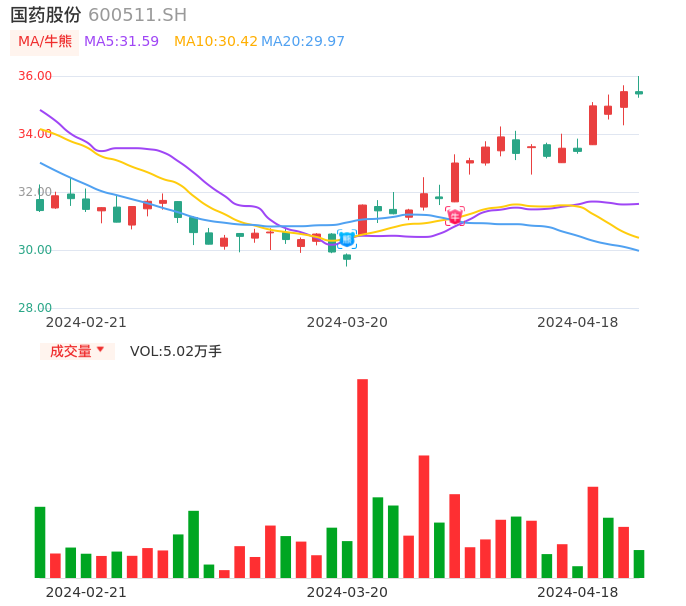Open the 成交量 indicator dropdown arrow
686x606 pixels.
[x=100, y=350]
